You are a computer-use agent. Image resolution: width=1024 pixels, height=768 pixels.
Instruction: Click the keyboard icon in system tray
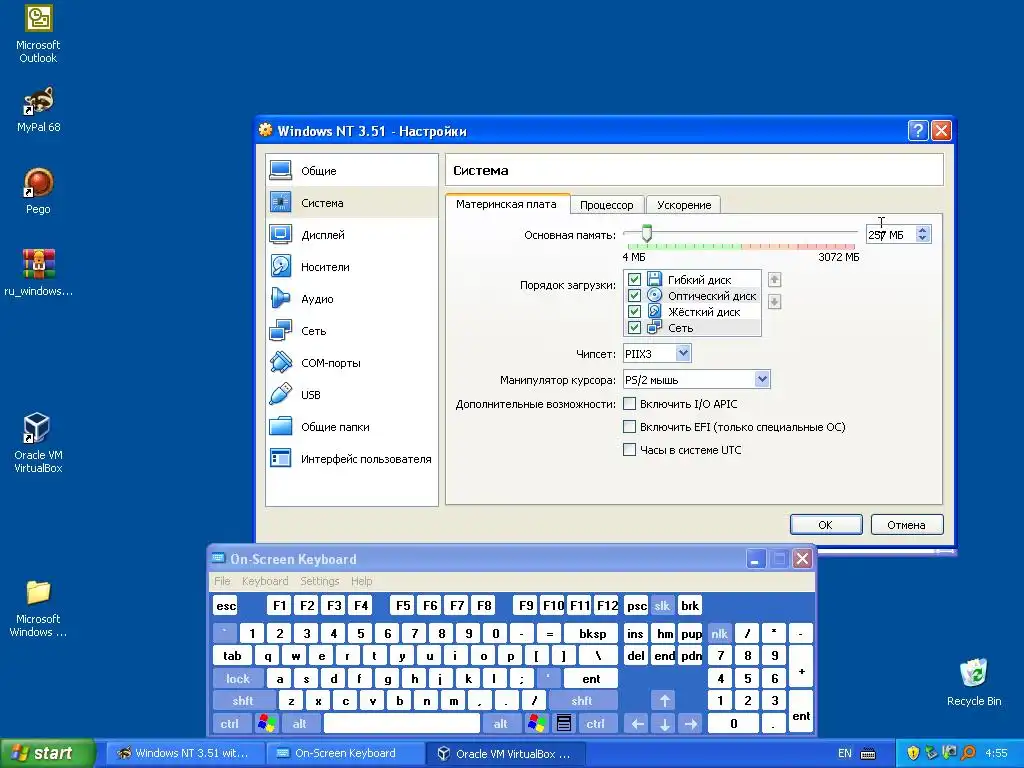868,754
